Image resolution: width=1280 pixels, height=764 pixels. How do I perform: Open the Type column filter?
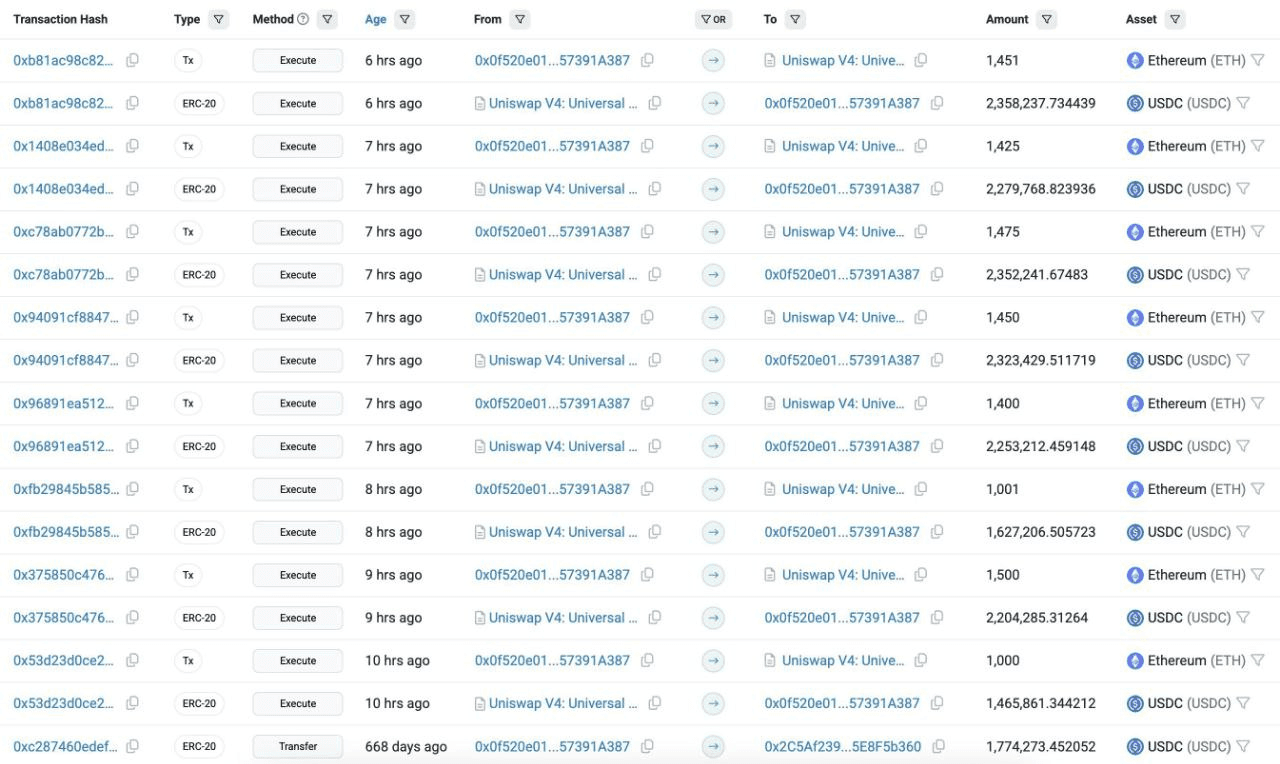pyautogui.click(x=219, y=19)
